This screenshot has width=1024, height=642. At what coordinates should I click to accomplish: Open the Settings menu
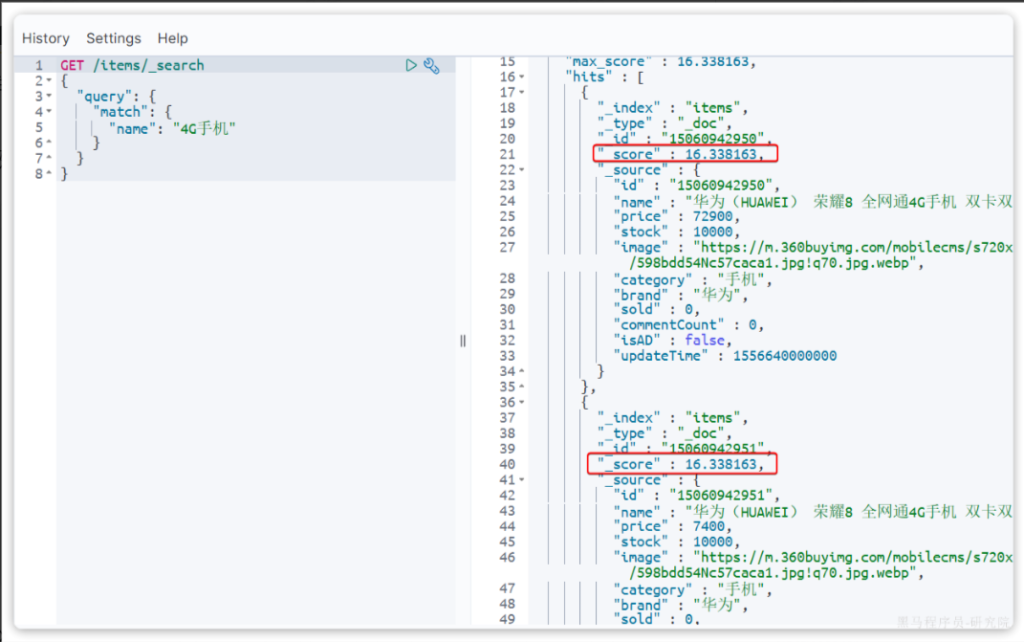[x=113, y=38]
